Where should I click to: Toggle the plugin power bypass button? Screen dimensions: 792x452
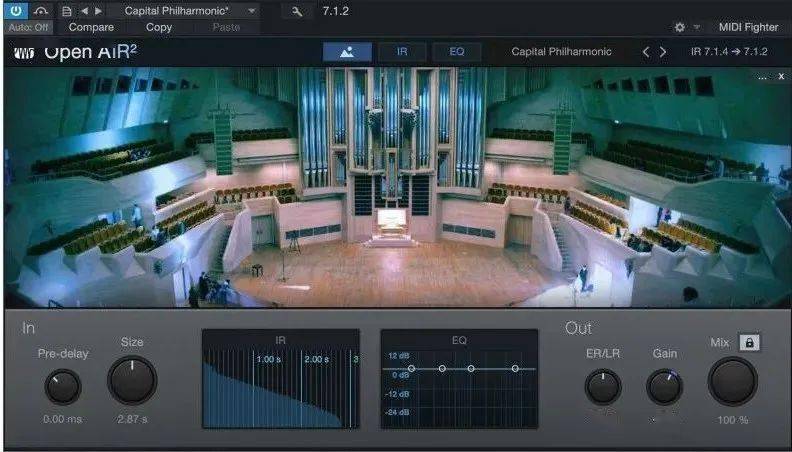(x=17, y=11)
